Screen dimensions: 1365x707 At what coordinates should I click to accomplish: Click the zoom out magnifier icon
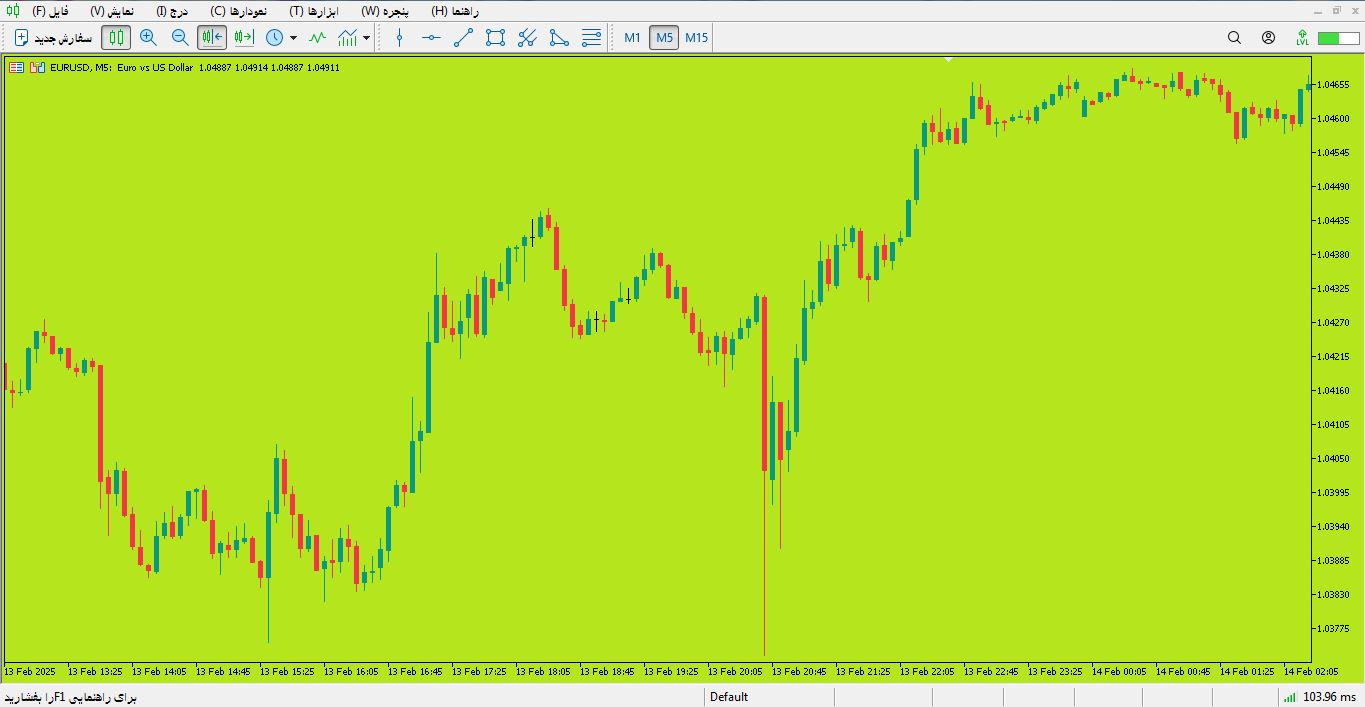pos(180,38)
